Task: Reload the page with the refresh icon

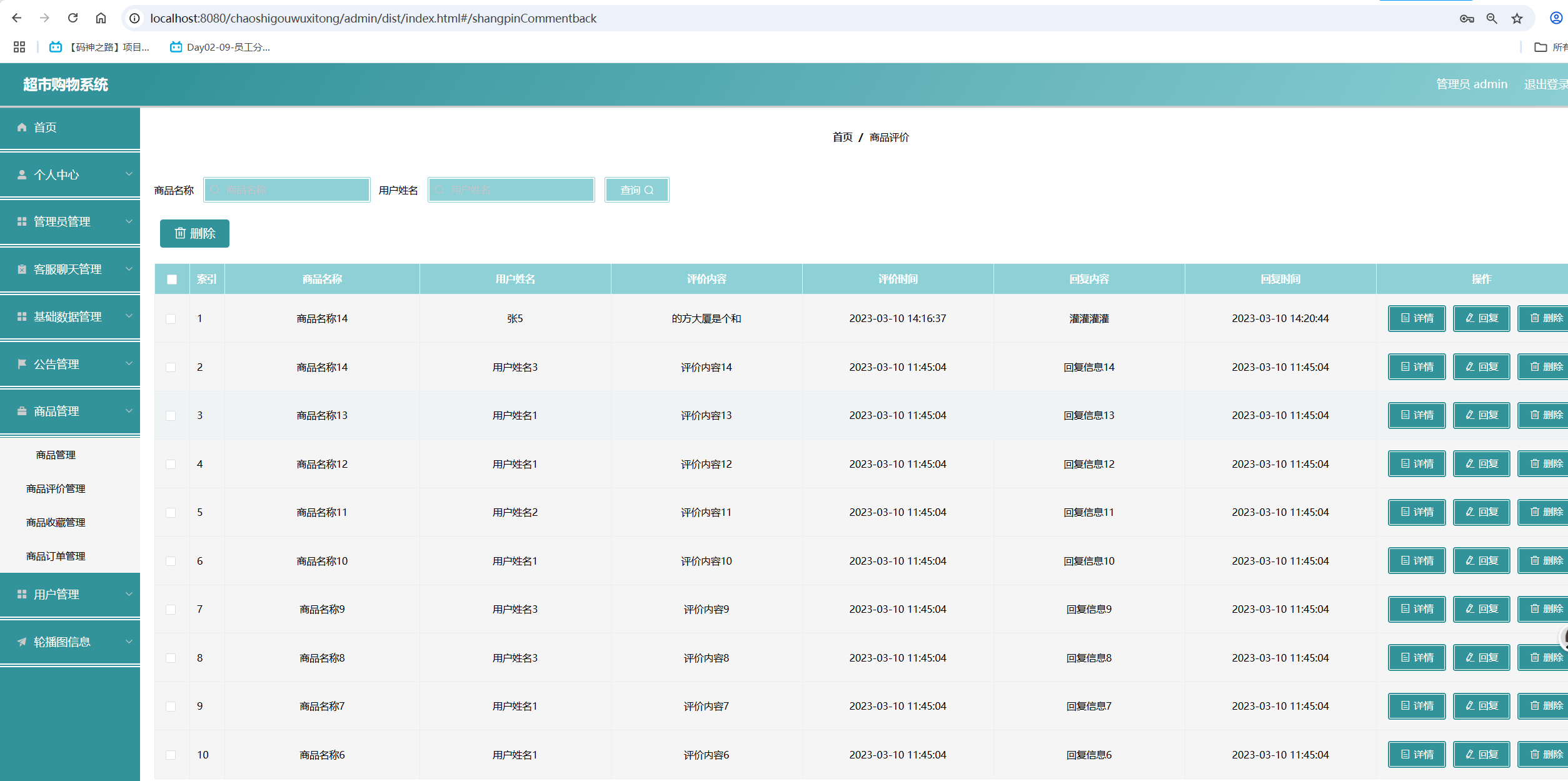Action: [x=73, y=18]
